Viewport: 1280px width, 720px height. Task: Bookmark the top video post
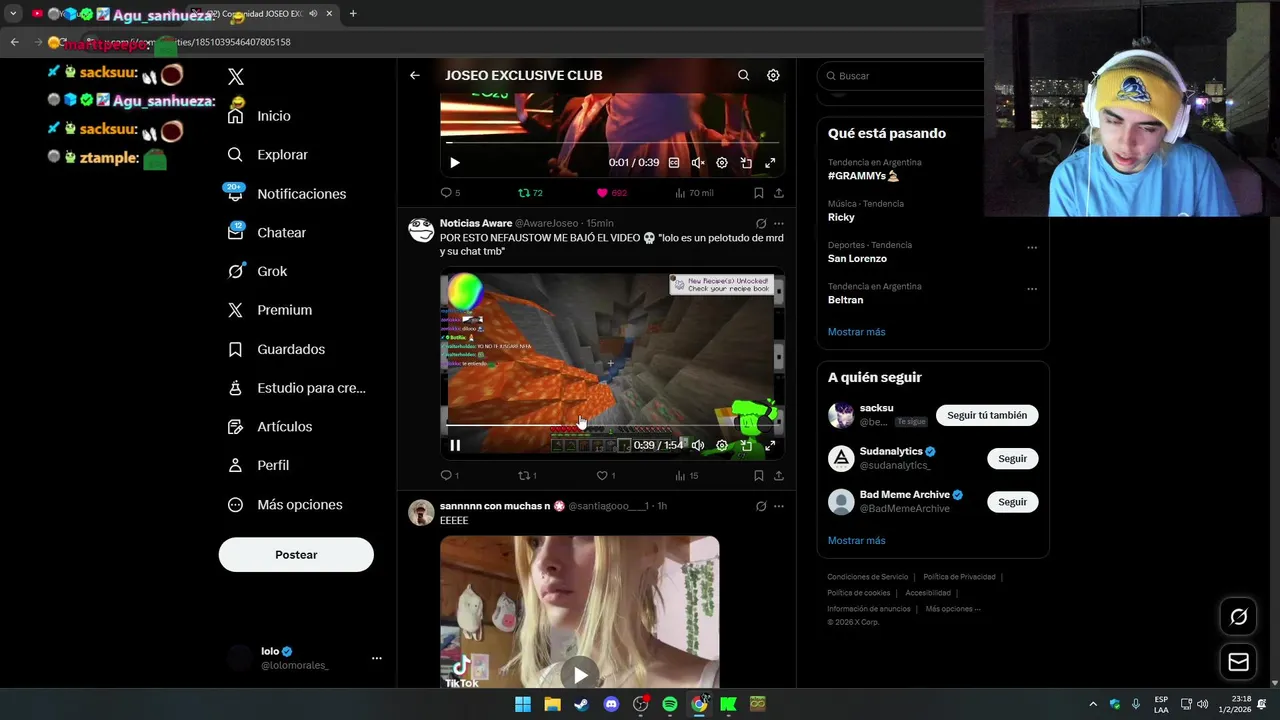tap(758, 193)
